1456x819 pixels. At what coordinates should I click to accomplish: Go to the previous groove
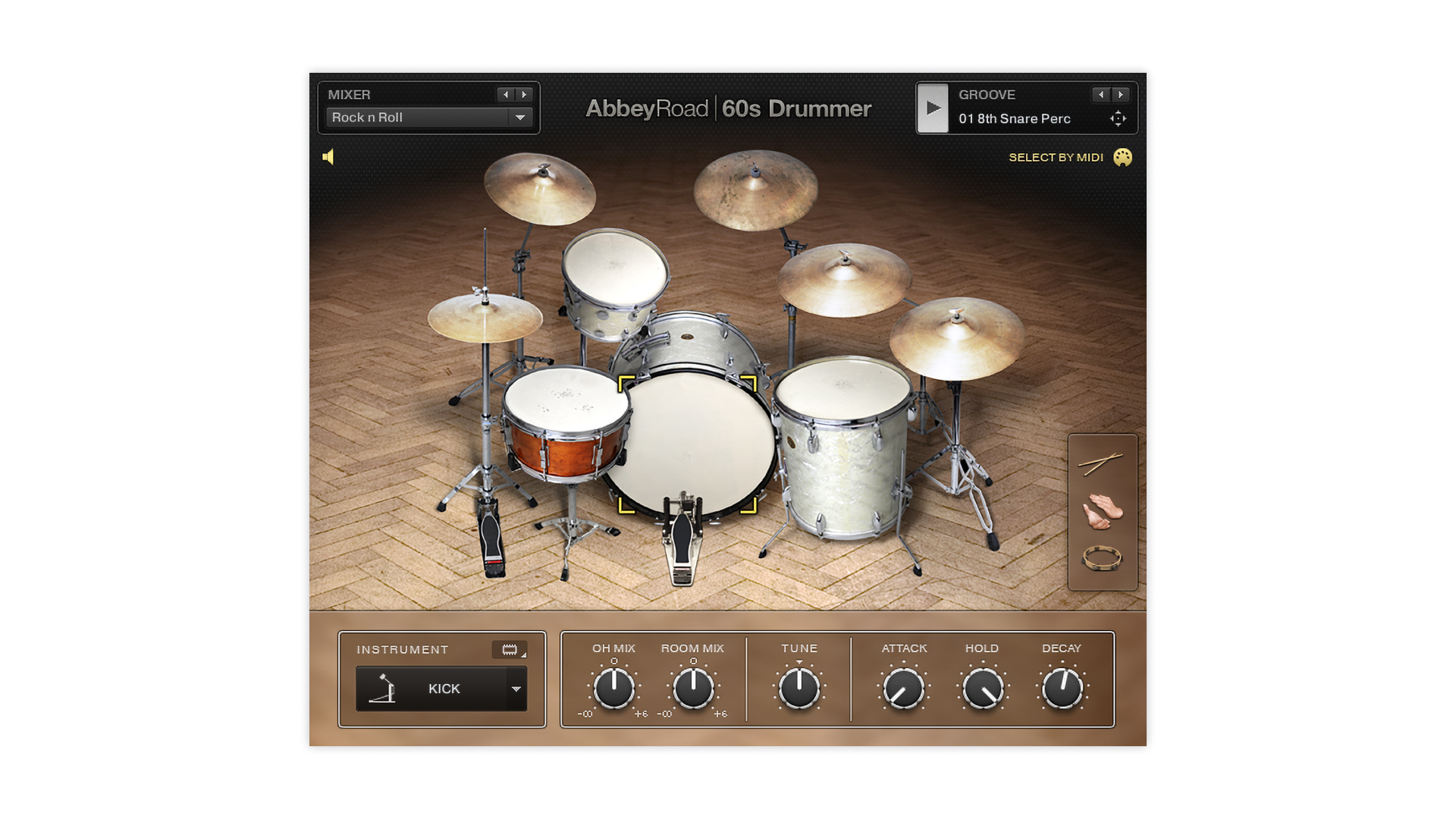(1101, 95)
